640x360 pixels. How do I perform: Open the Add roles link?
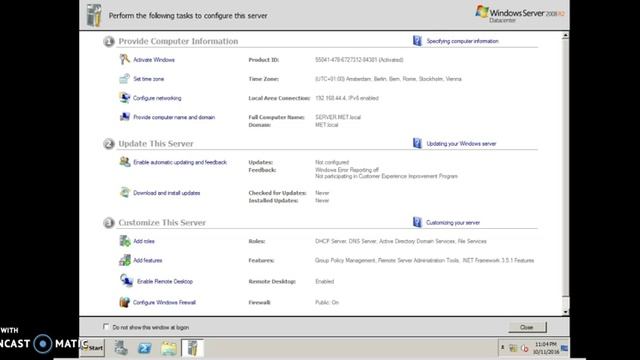tap(144, 241)
